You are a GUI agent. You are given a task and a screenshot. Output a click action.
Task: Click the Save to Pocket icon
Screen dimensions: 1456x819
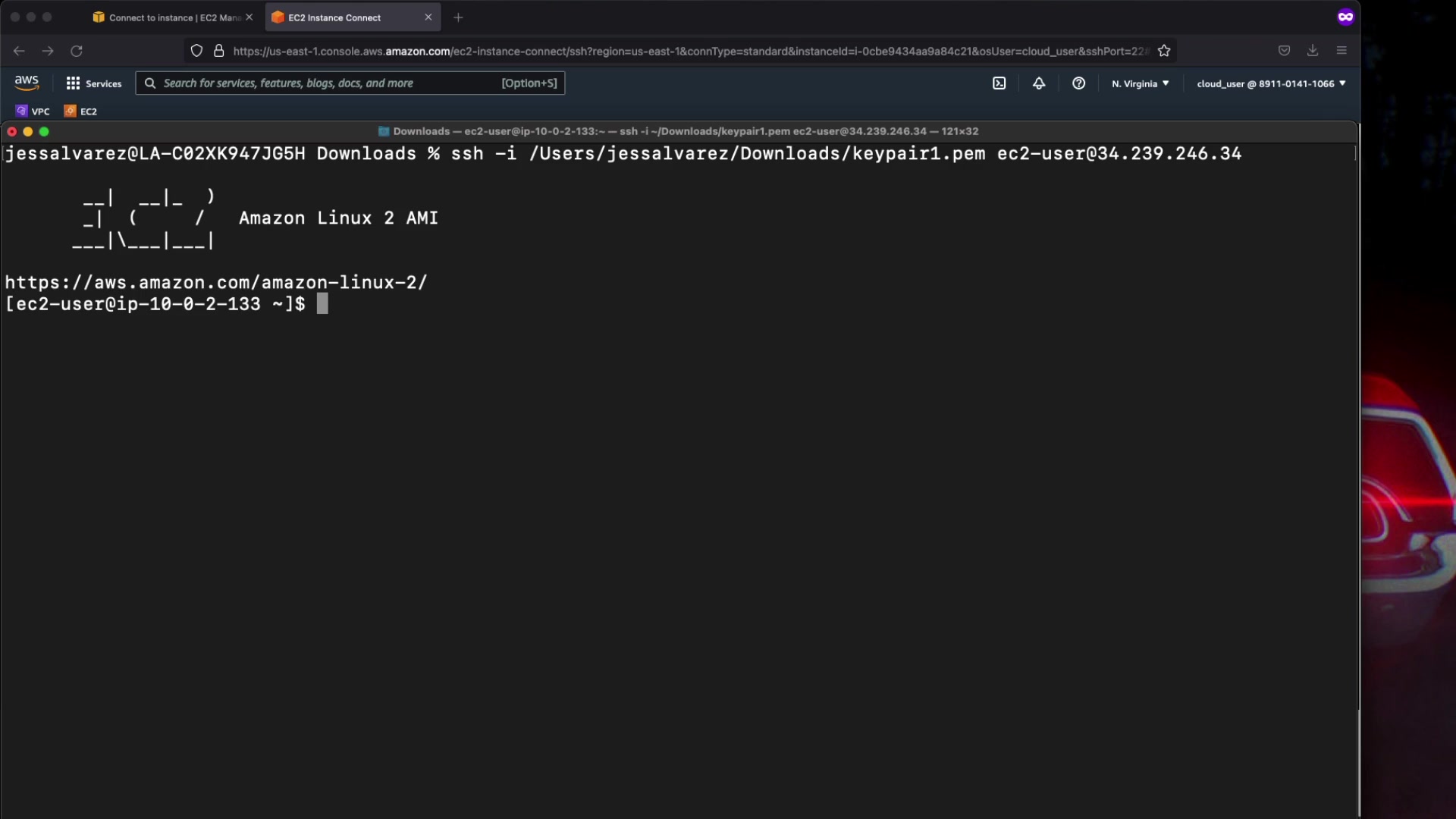pos(1284,51)
